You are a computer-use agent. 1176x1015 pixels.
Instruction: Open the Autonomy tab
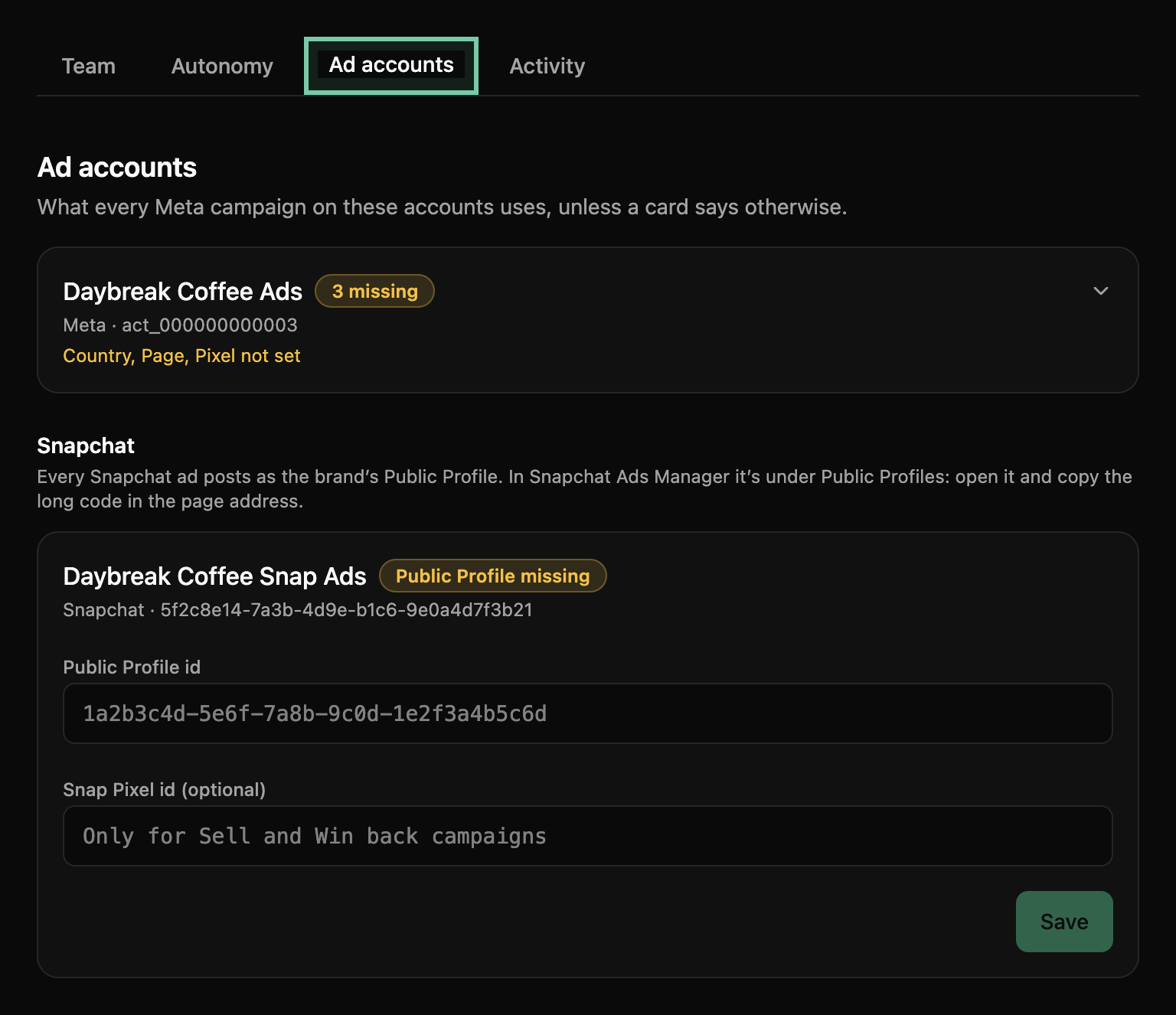point(222,66)
